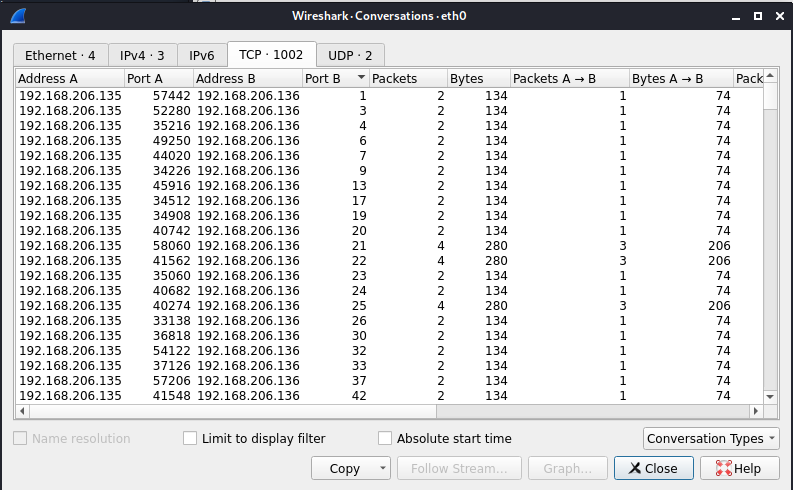
Task: Open the IPv6 tab
Action: (x=202, y=55)
